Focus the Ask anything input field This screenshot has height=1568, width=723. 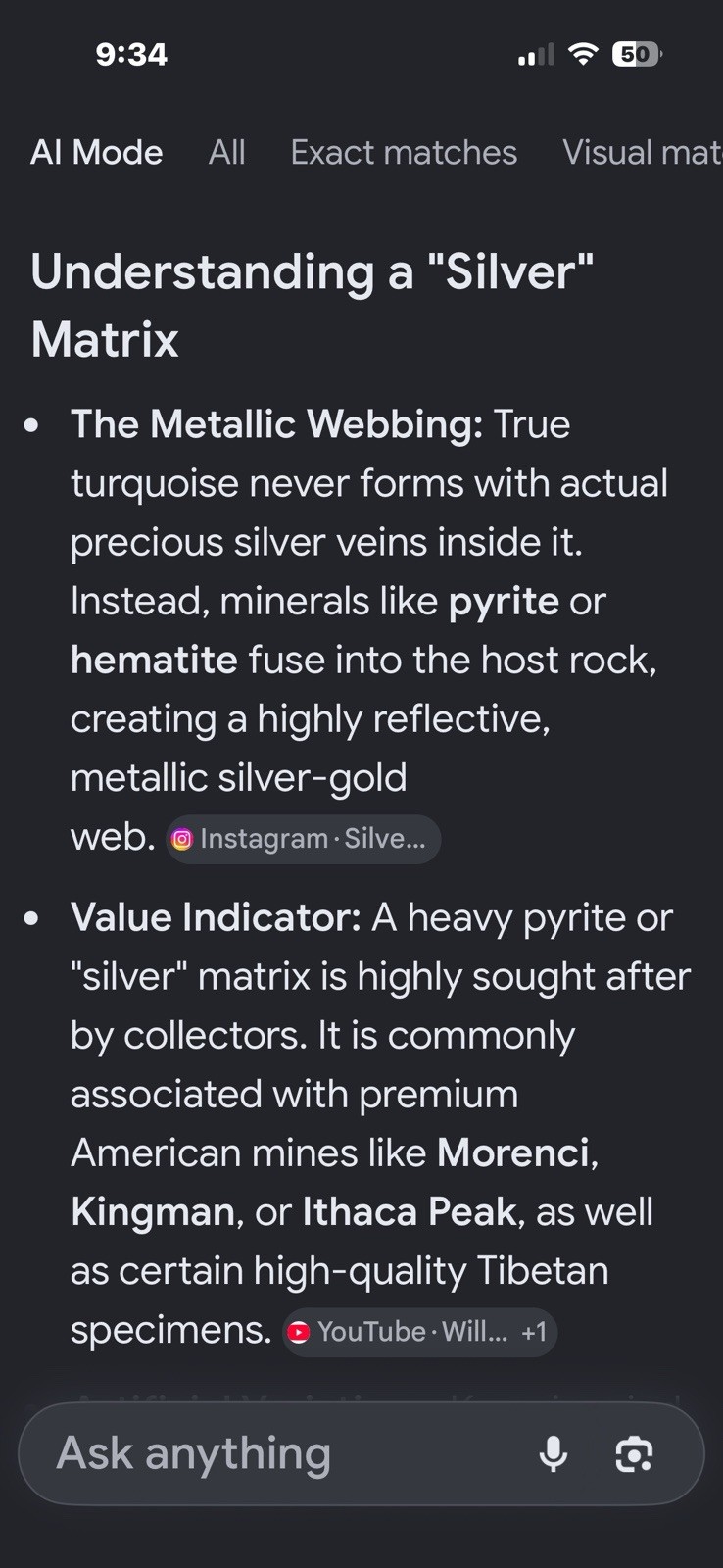coord(284,1453)
